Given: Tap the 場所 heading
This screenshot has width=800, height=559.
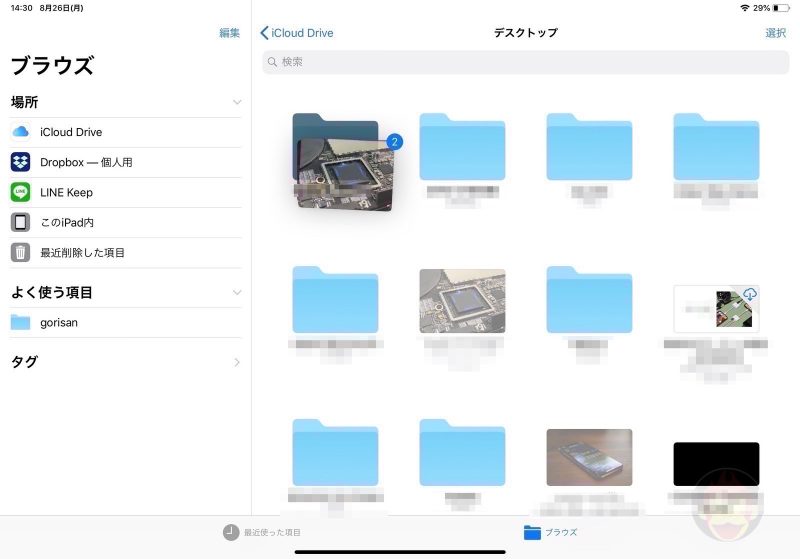Looking at the screenshot, I should click(x=24, y=102).
